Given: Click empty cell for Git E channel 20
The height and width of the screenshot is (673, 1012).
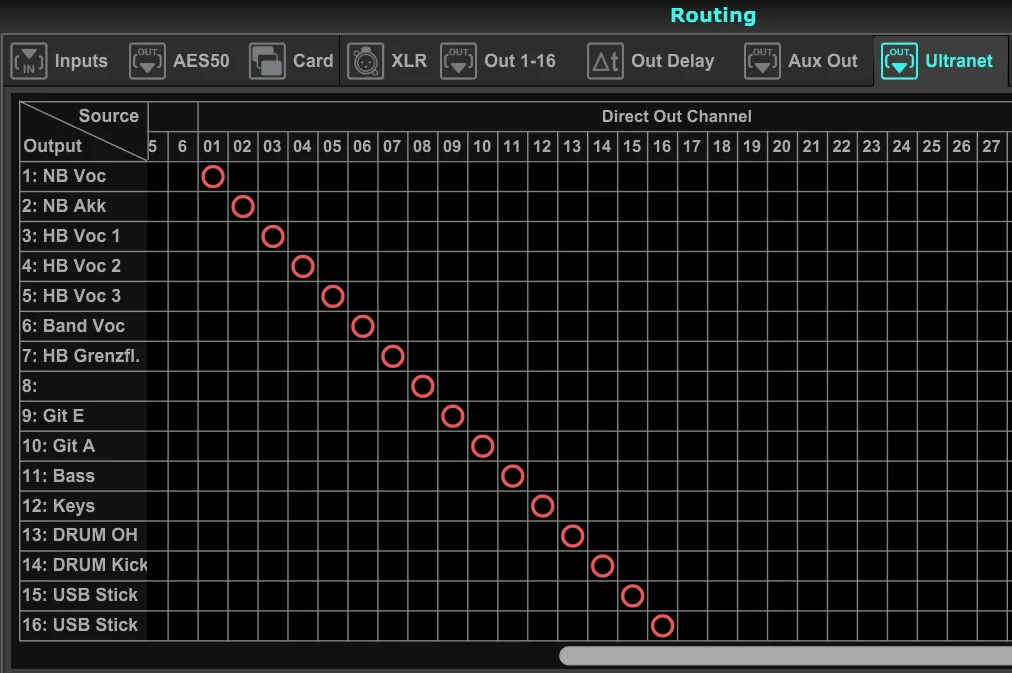Looking at the screenshot, I should click(782, 416).
